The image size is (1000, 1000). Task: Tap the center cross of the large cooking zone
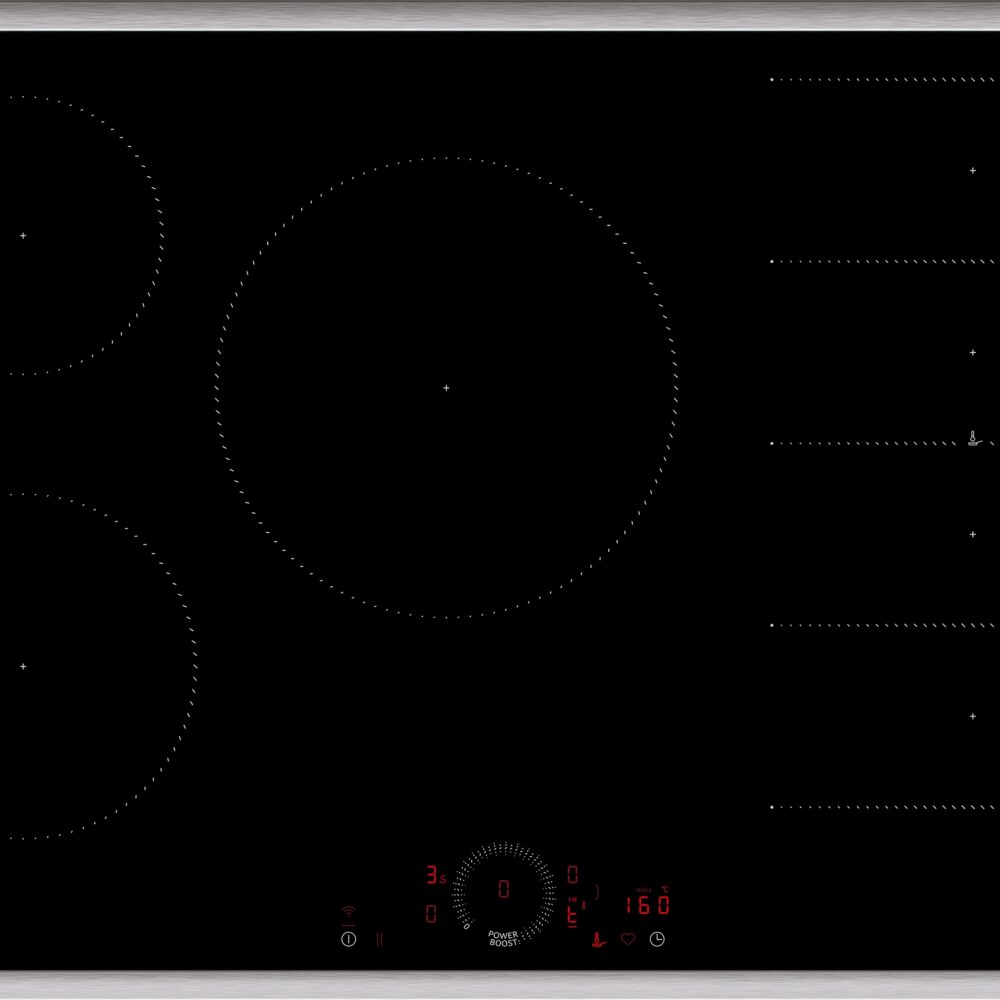446,388
